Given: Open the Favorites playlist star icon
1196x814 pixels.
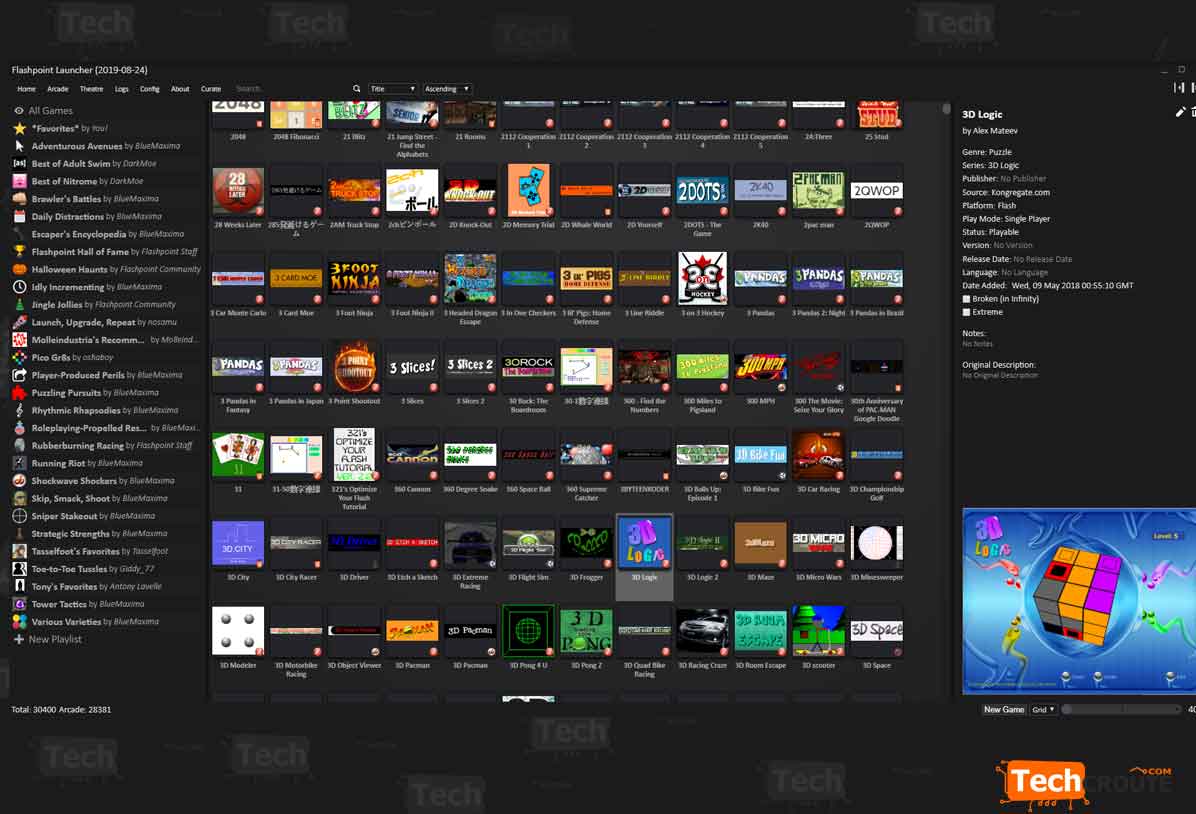Looking at the screenshot, I should click(19, 128).
